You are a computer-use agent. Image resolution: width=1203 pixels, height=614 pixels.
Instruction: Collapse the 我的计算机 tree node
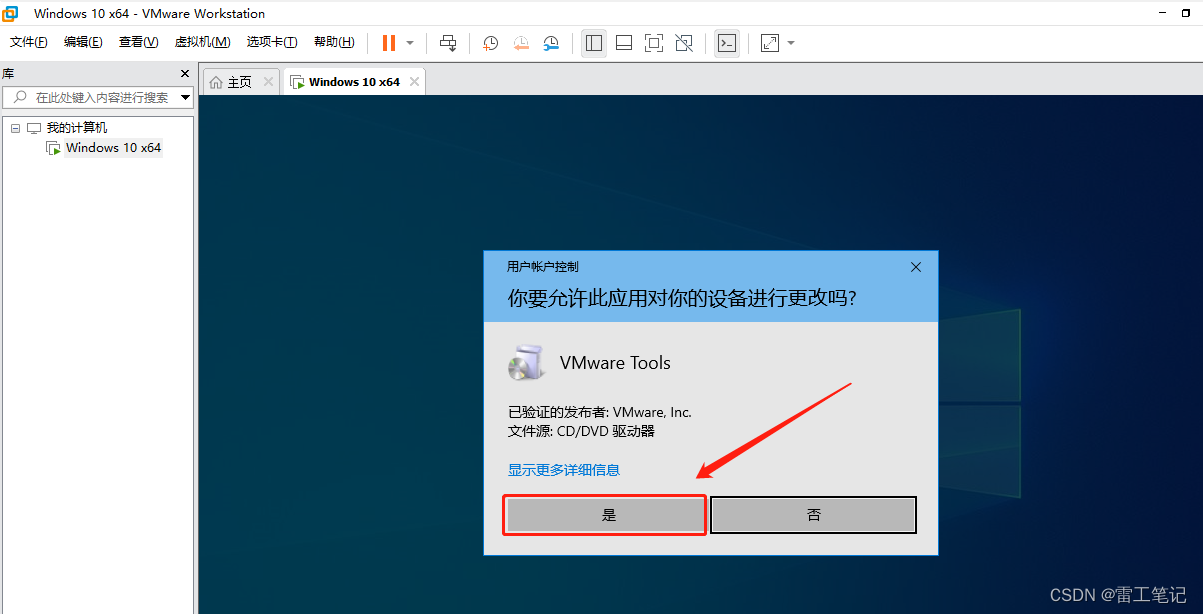pos(15,128)
